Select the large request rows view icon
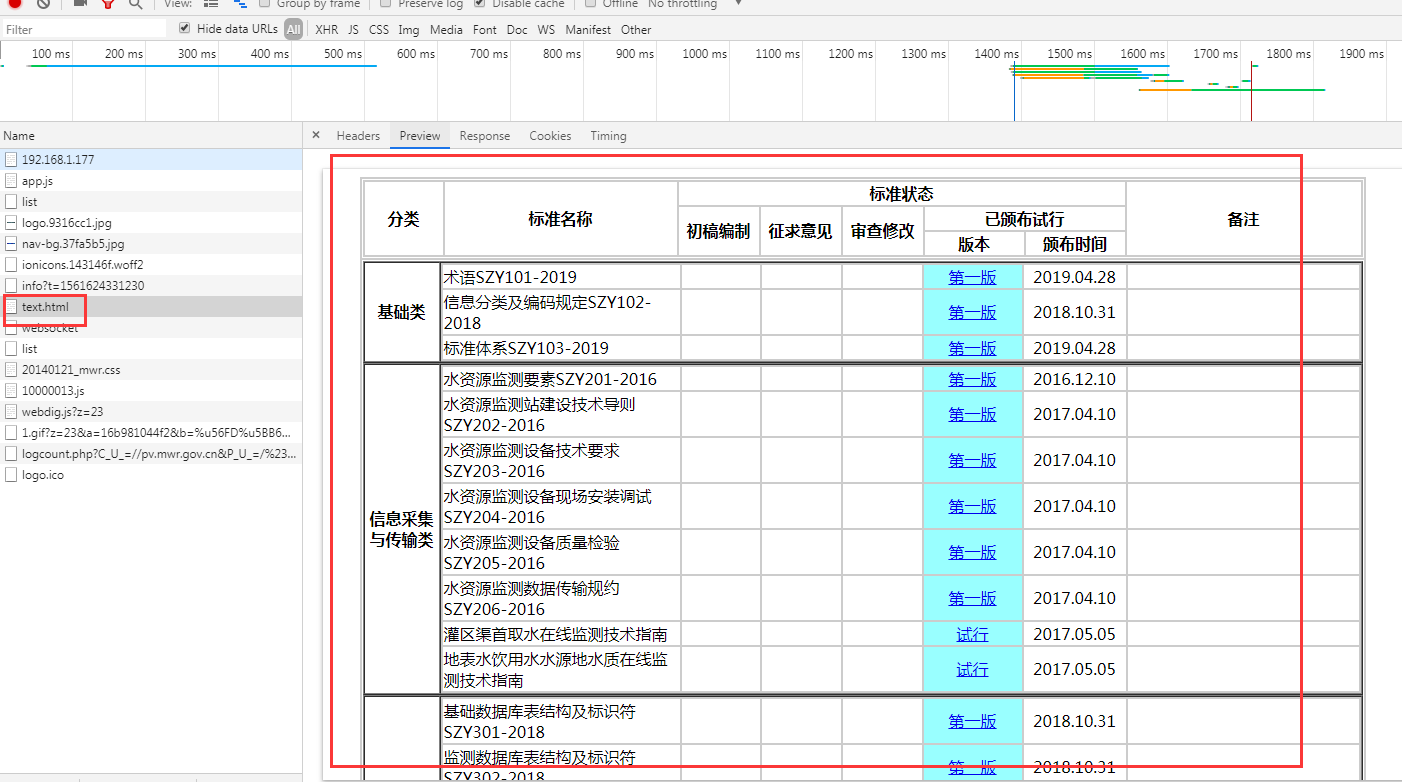1402x782 pixels. click(211, 5)
